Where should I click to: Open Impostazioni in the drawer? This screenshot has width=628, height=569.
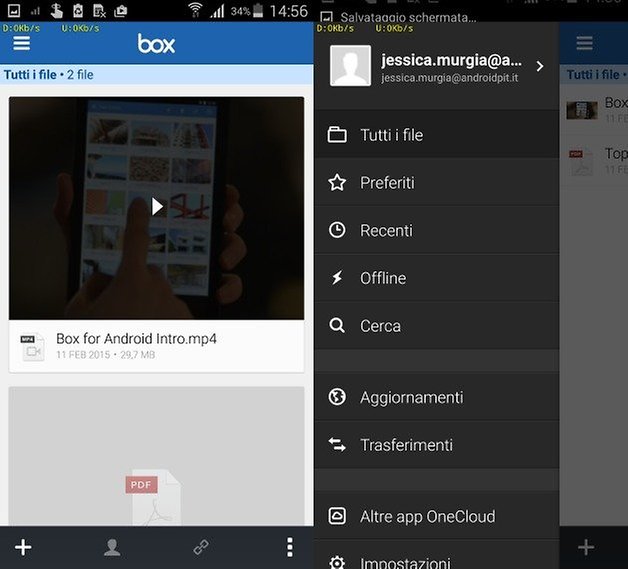point(437,555)
